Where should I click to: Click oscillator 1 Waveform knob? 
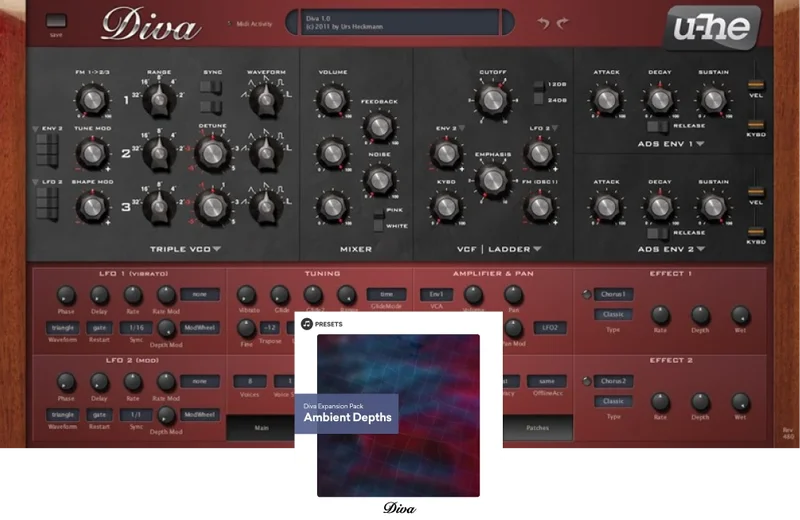coord(266,99)
